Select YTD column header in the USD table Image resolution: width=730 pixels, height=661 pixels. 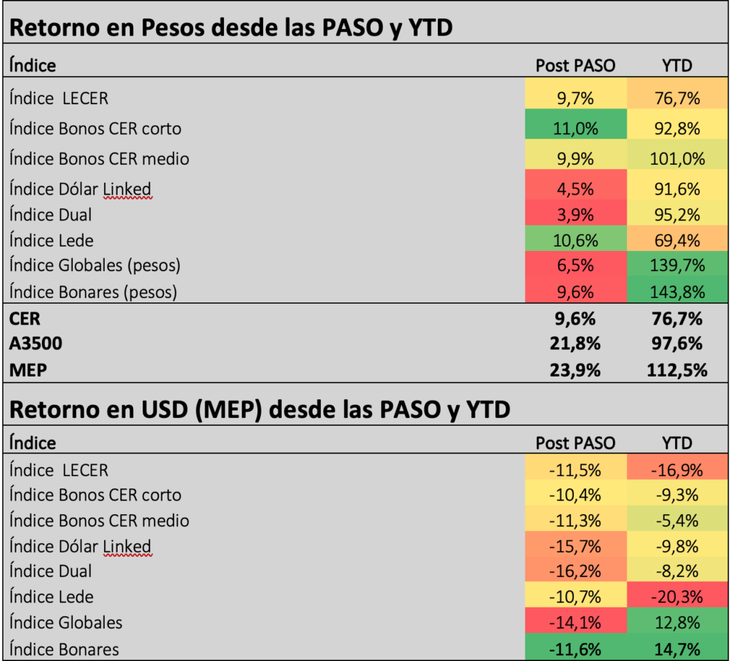[x=677, y=443]
